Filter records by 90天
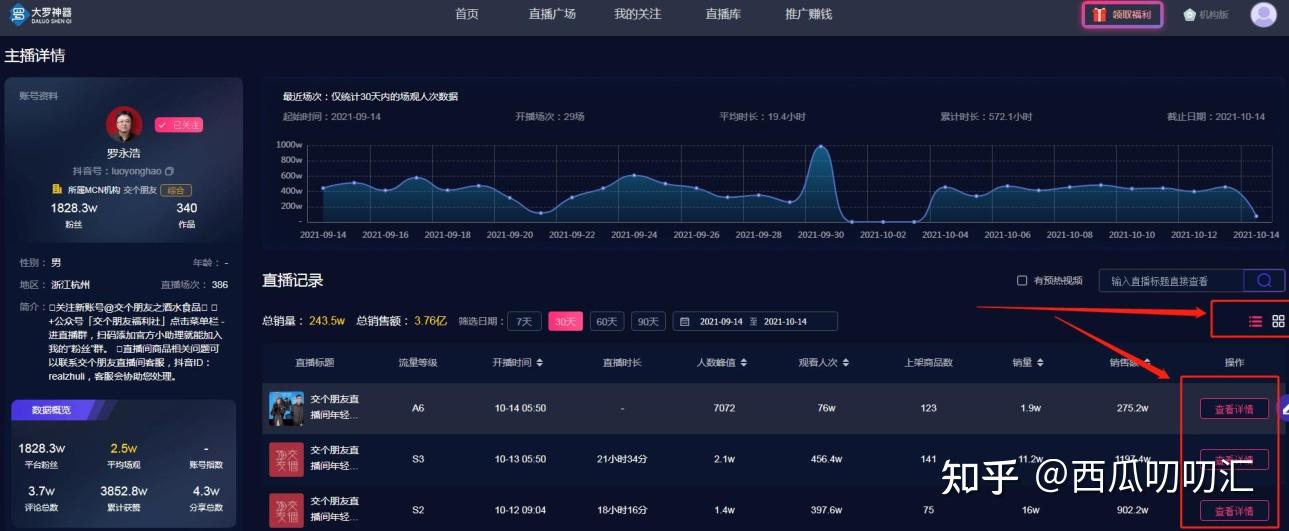 point(648,321)
